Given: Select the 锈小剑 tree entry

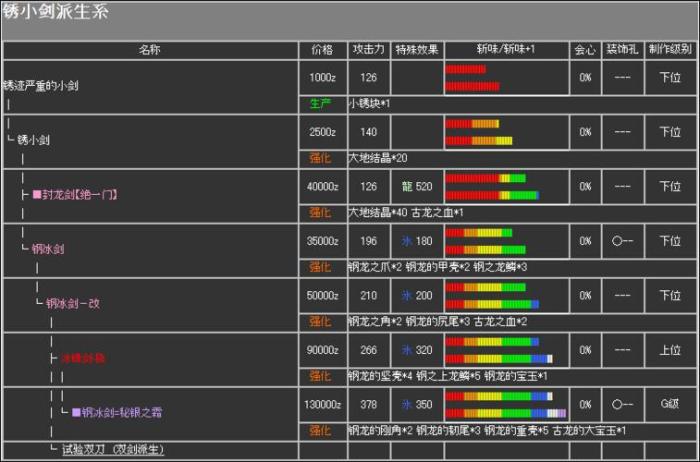Looking at the screenshot, I should 33,140.
